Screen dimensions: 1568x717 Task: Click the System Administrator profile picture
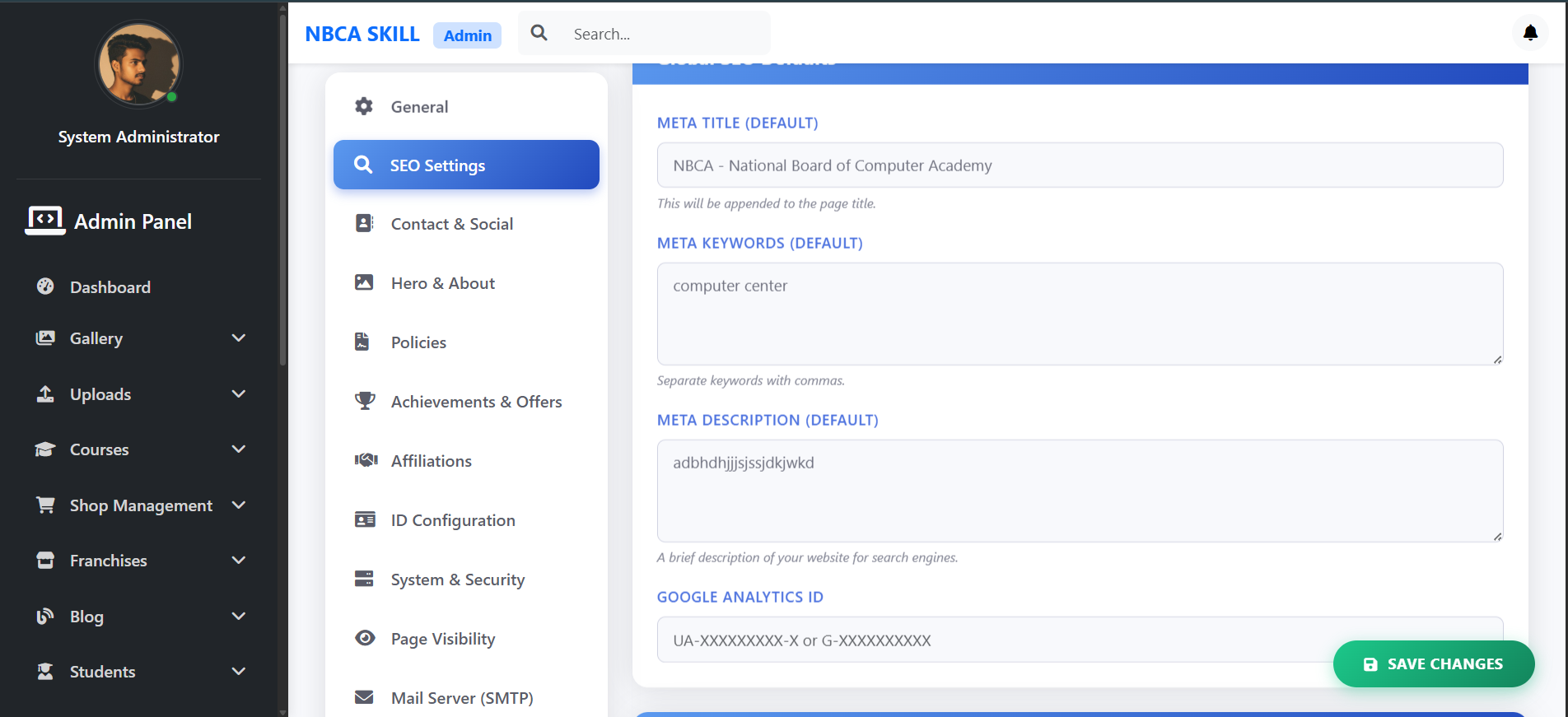coord(138,64)
